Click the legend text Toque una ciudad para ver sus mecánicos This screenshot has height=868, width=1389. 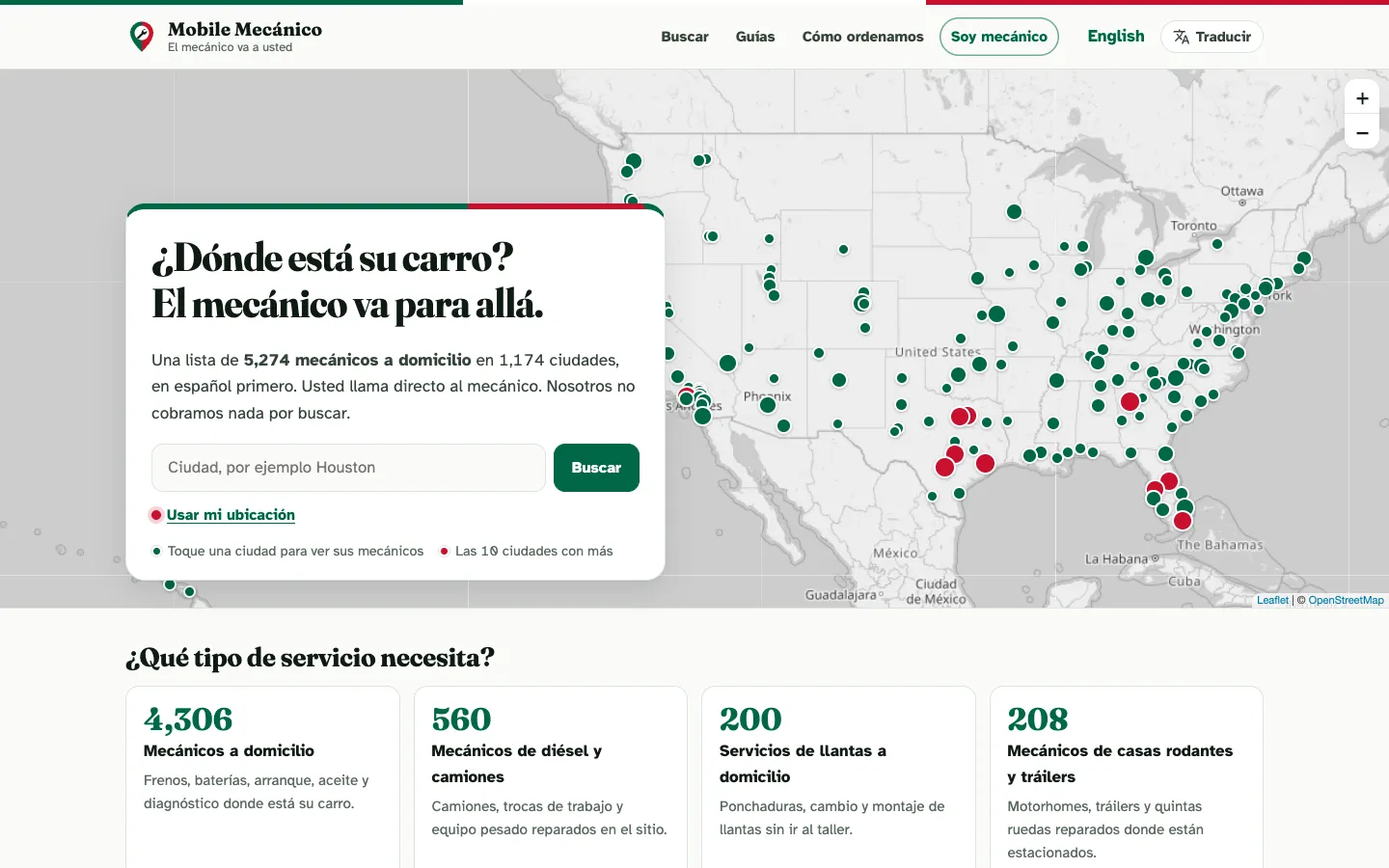[x=295, y=551]
